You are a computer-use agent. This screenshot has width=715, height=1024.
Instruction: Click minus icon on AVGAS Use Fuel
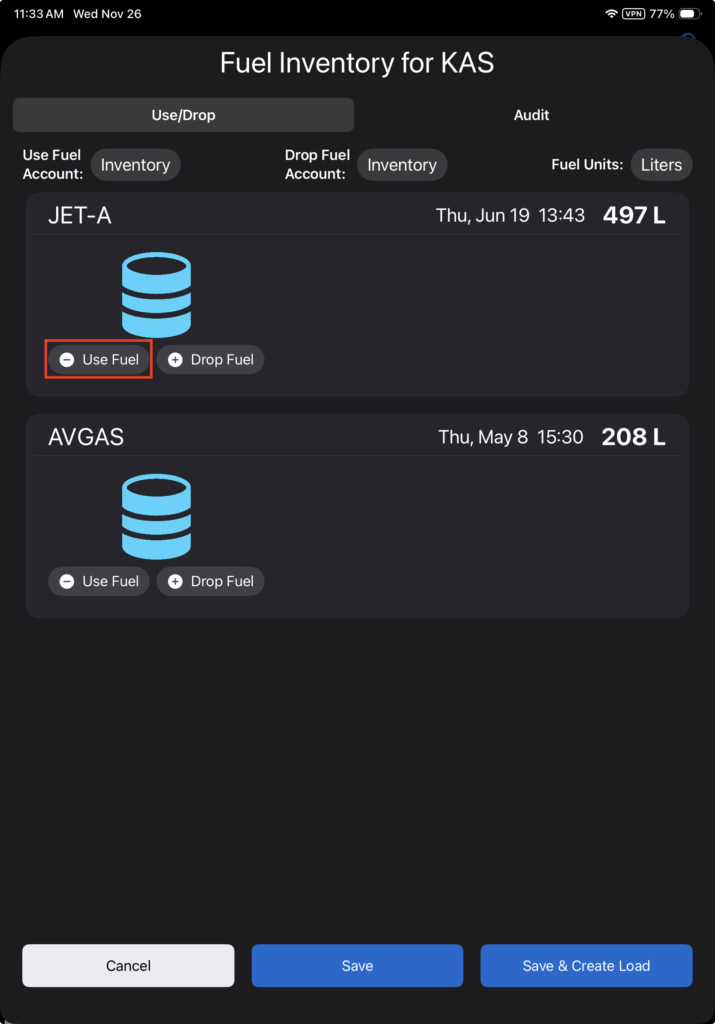point(67,581)
